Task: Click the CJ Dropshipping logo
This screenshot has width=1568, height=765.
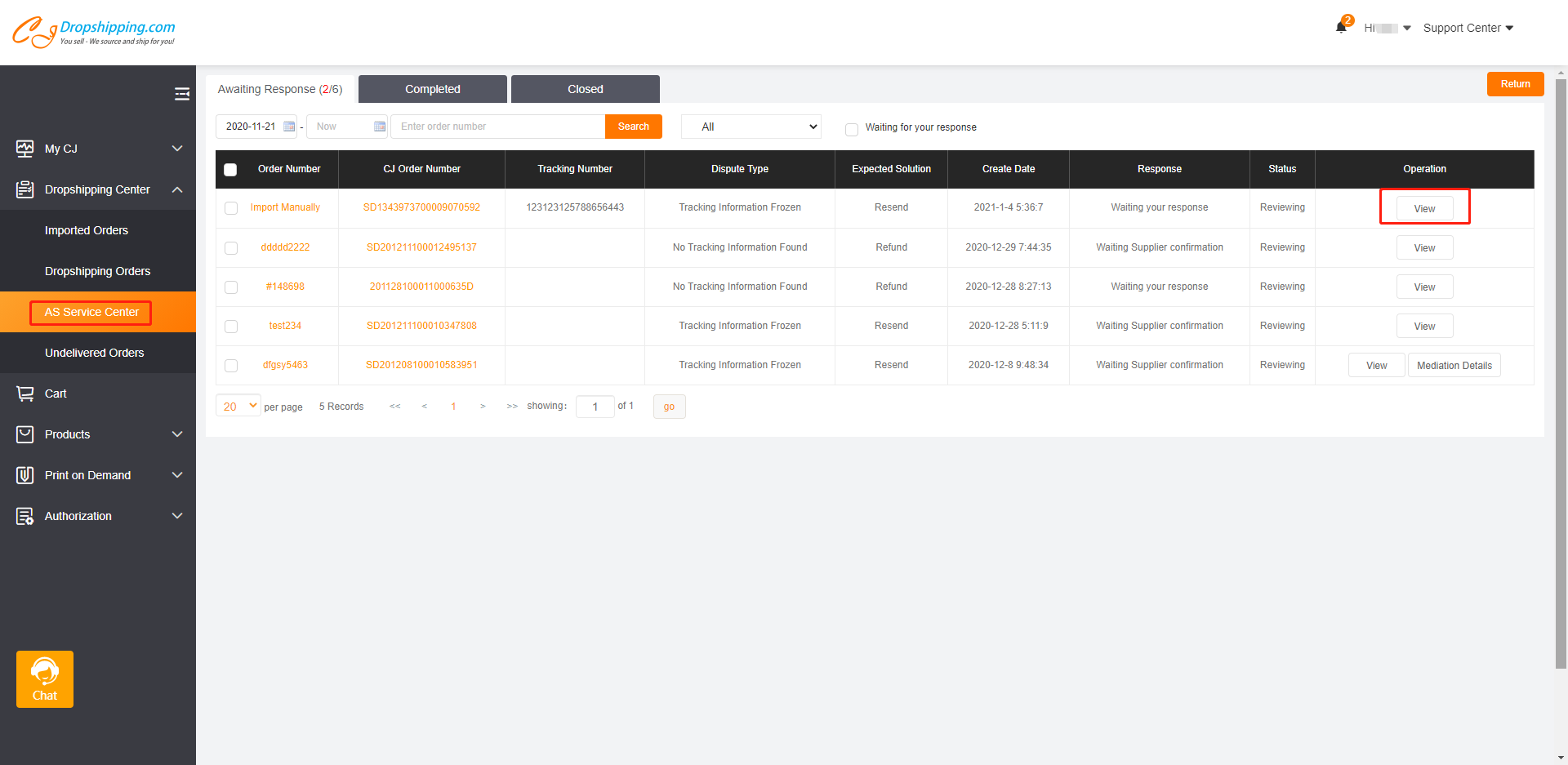Action: 94,32
